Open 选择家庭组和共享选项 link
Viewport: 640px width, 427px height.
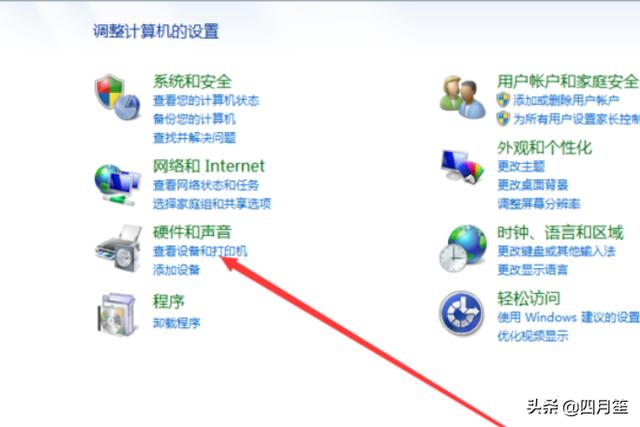[x=212, y=204]
